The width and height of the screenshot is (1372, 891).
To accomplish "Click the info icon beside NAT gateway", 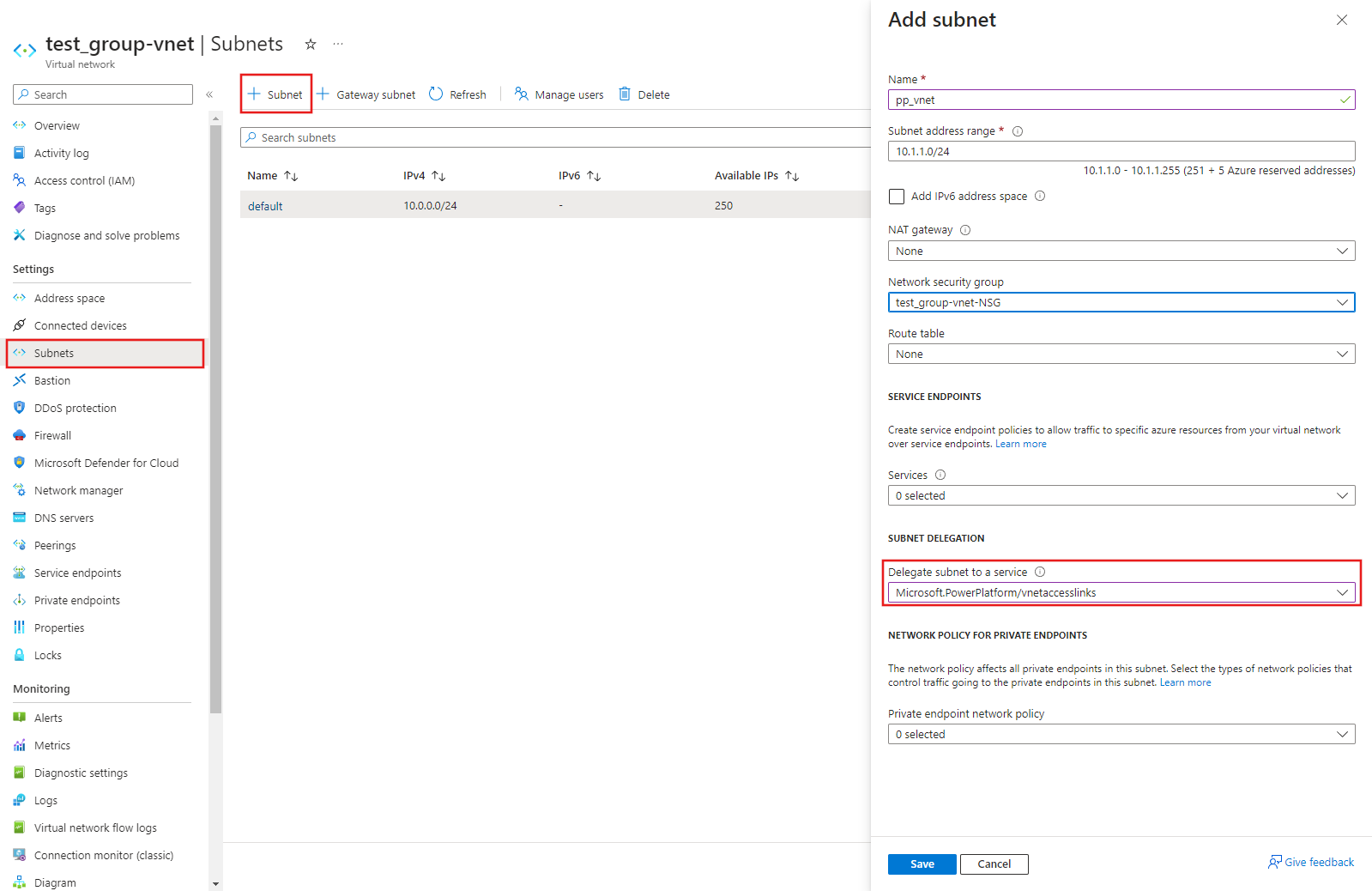I will point(965,230).
